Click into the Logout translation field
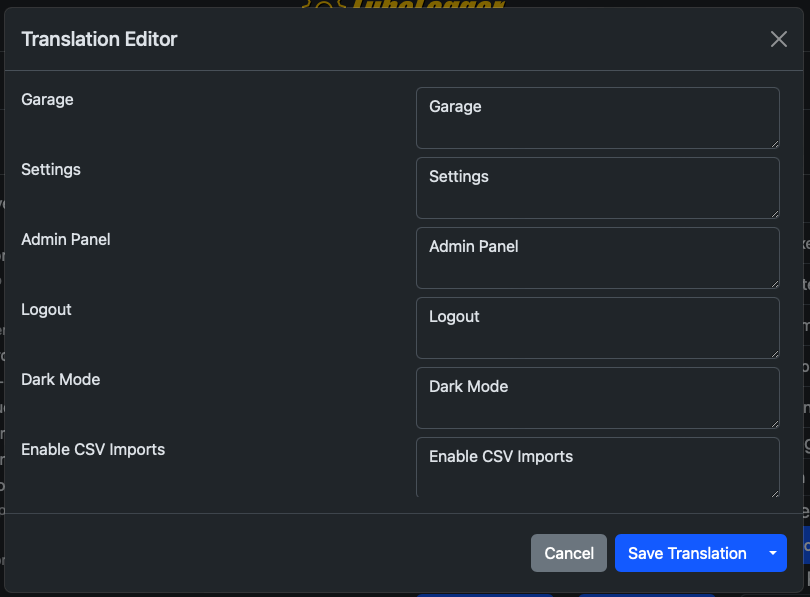Screen dimensions: 810x597 597,327
